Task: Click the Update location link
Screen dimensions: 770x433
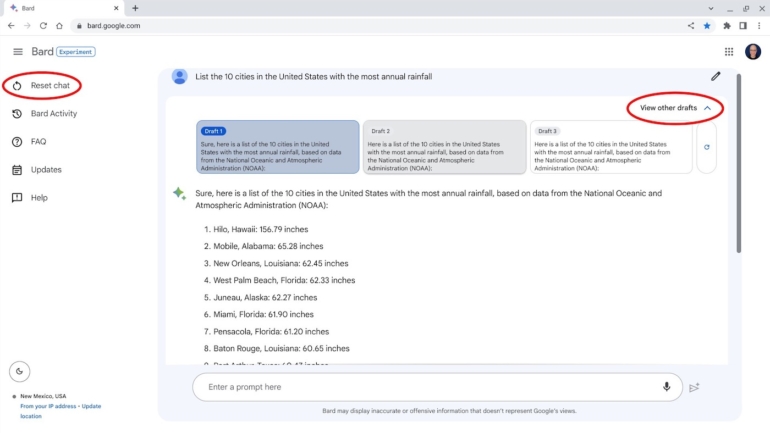Action: (x=90, y=406)
